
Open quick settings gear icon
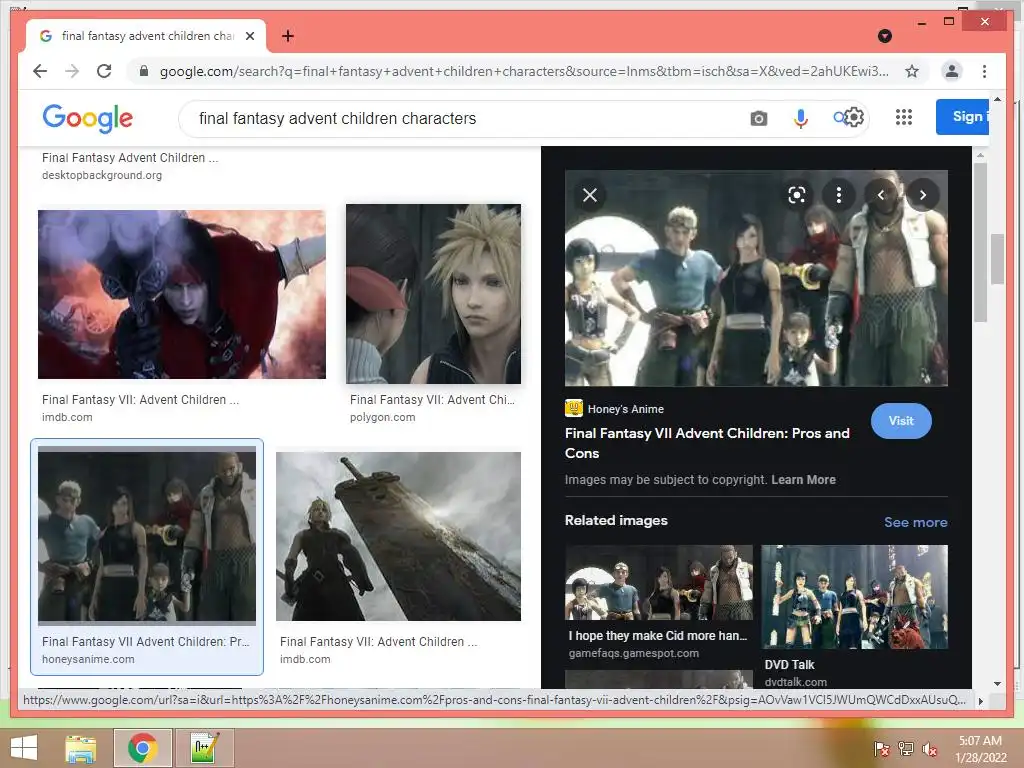tap(854, 118)
